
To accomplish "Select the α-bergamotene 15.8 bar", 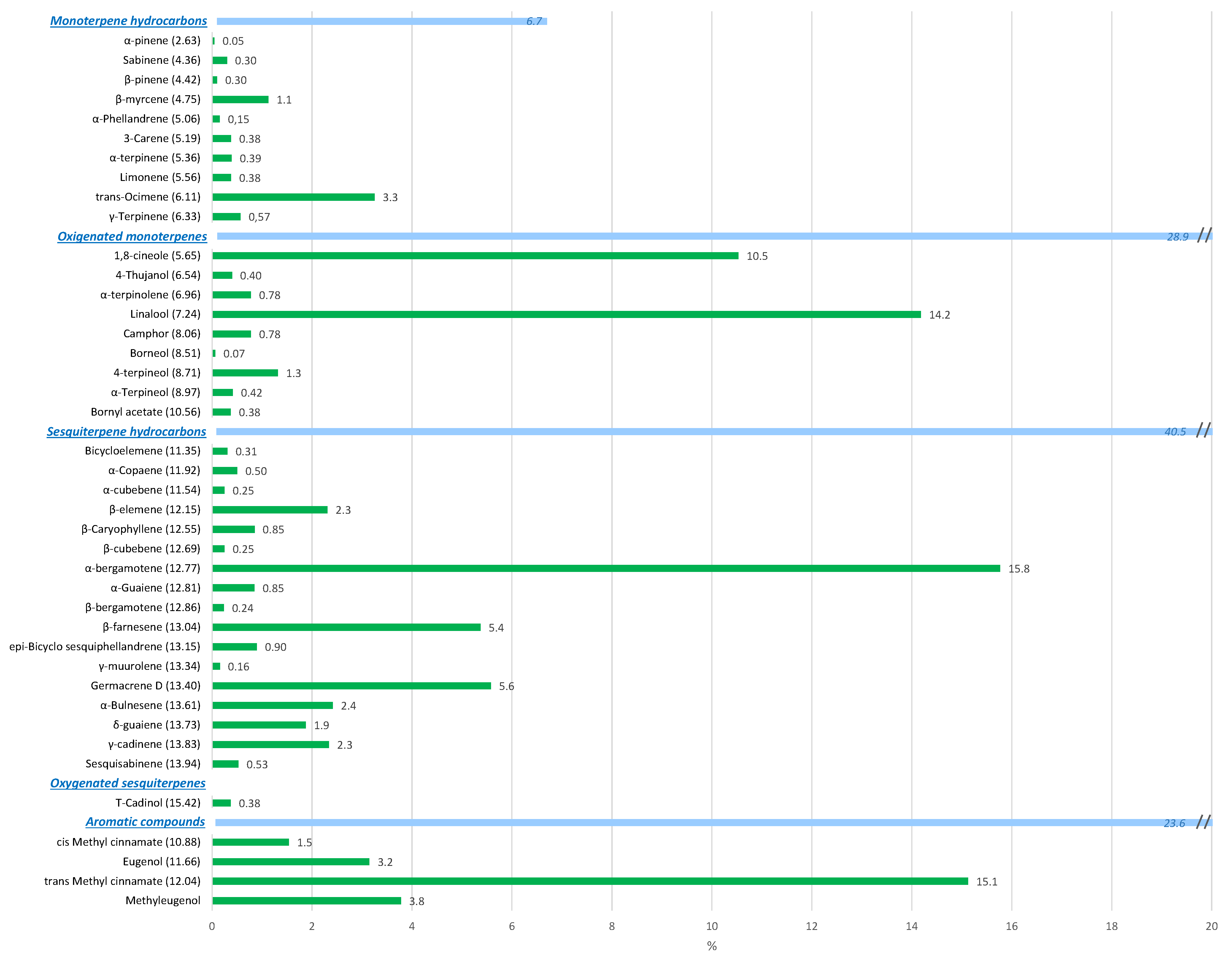I will point(606,568).
